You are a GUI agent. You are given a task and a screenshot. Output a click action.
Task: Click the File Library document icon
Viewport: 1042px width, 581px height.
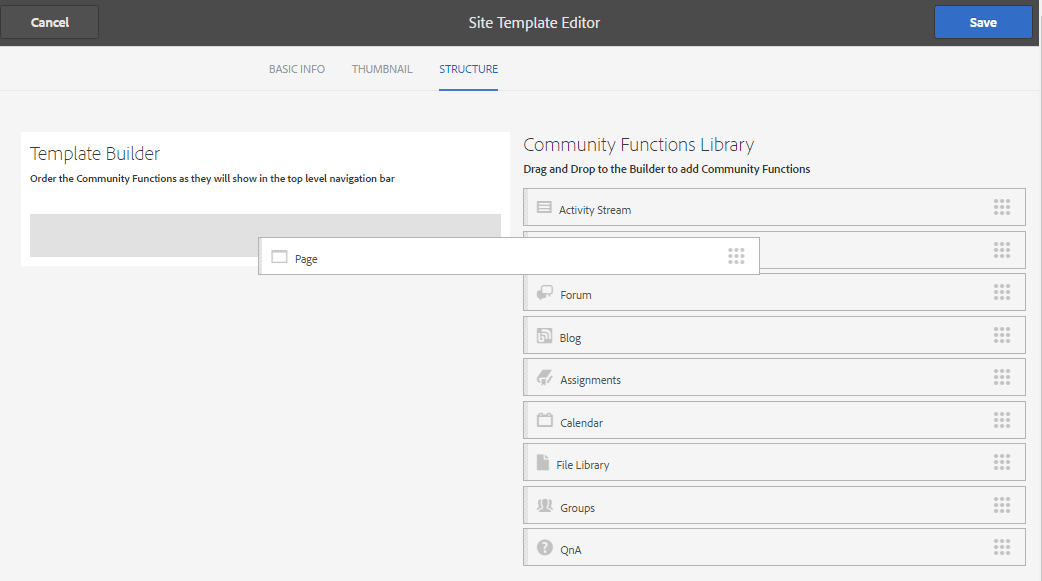[543, 463]
